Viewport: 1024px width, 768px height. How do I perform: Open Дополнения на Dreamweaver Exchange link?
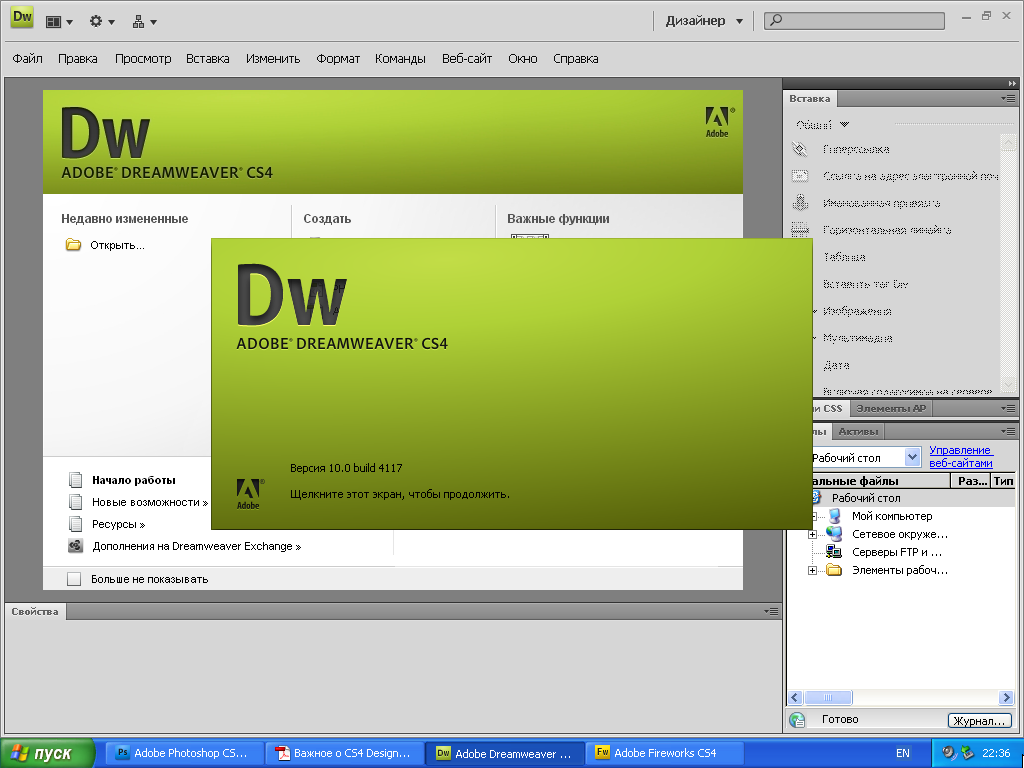point(197,547)
